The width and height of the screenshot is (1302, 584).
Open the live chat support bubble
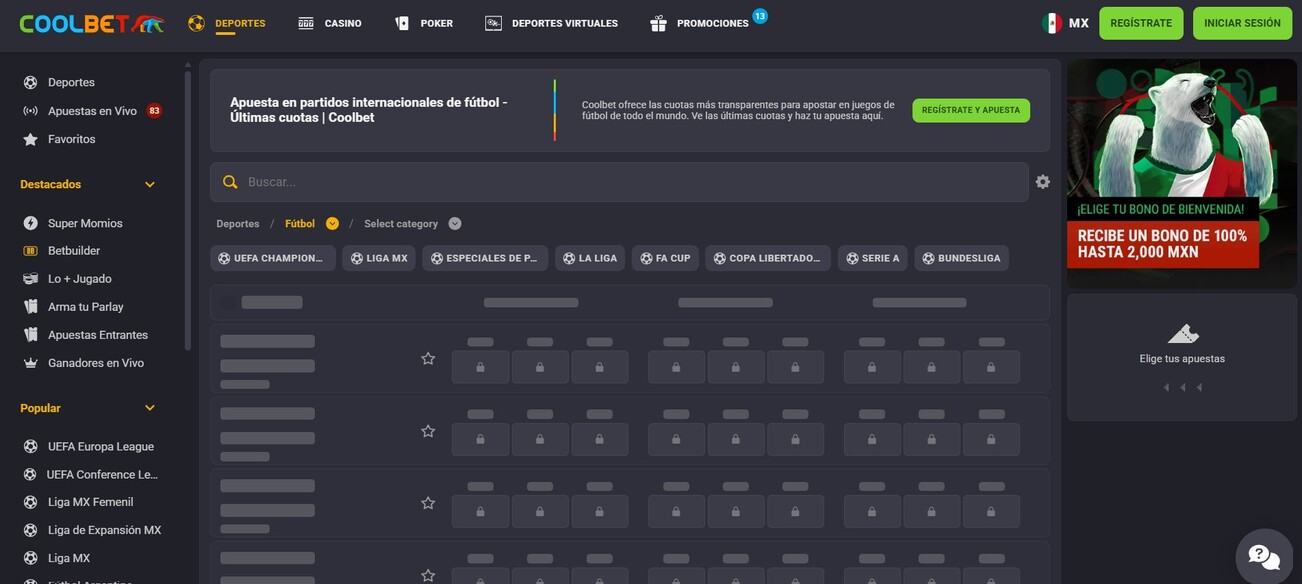coord(1264,557)
